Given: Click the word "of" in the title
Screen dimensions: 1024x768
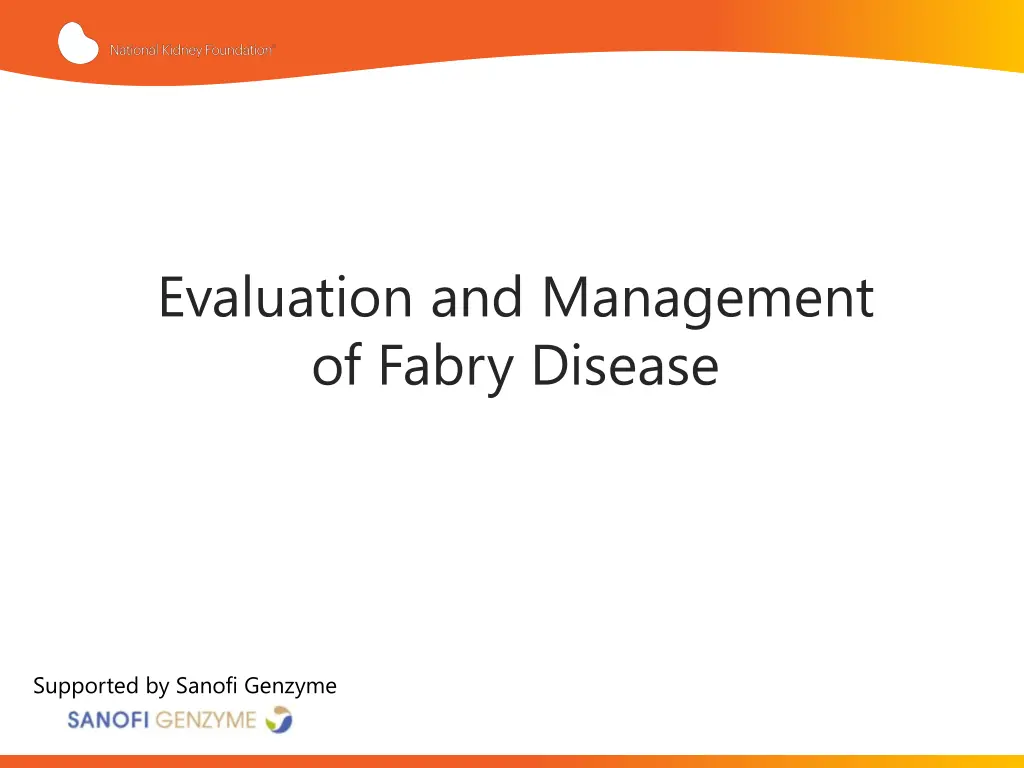Looking at the screenshot, I should click(x=338, y=366).
